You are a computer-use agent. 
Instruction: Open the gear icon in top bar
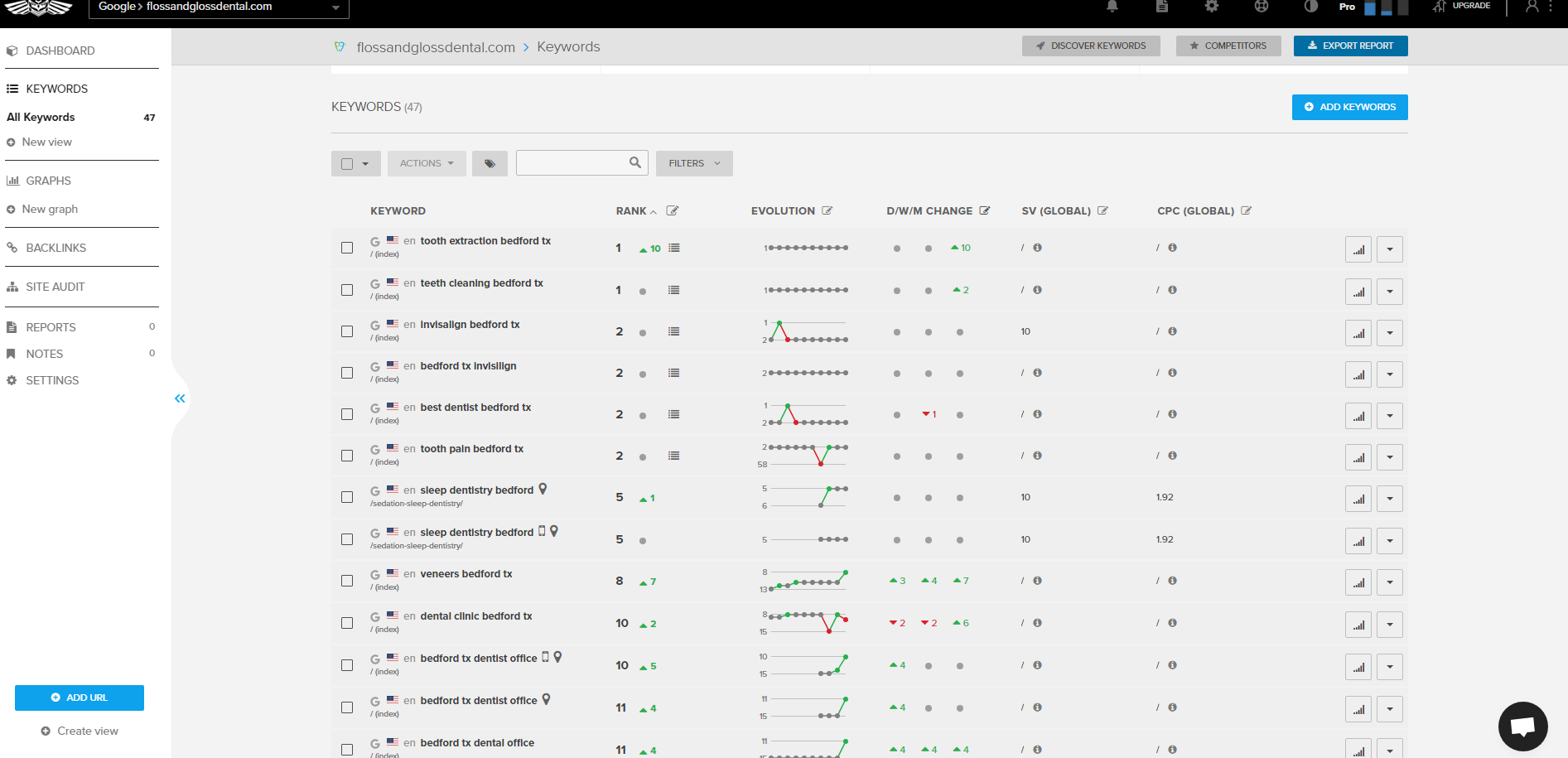pos(1212,6)
